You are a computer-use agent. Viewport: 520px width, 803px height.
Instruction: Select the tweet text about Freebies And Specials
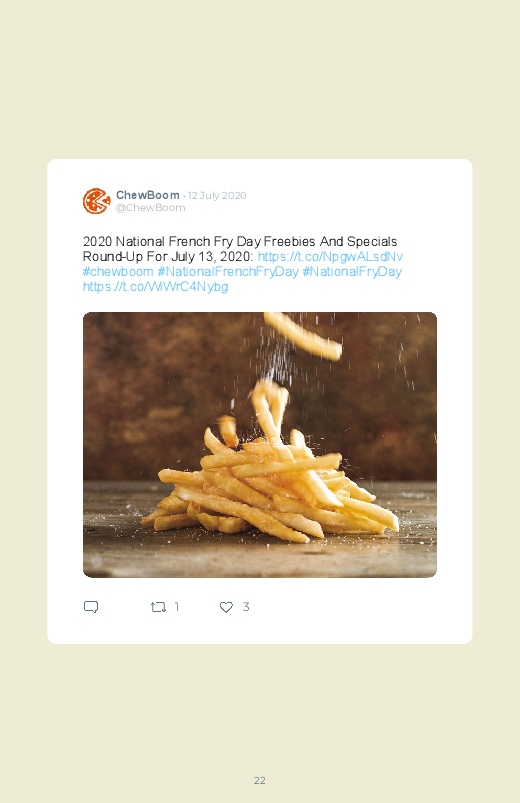click(x=240, y=241)
